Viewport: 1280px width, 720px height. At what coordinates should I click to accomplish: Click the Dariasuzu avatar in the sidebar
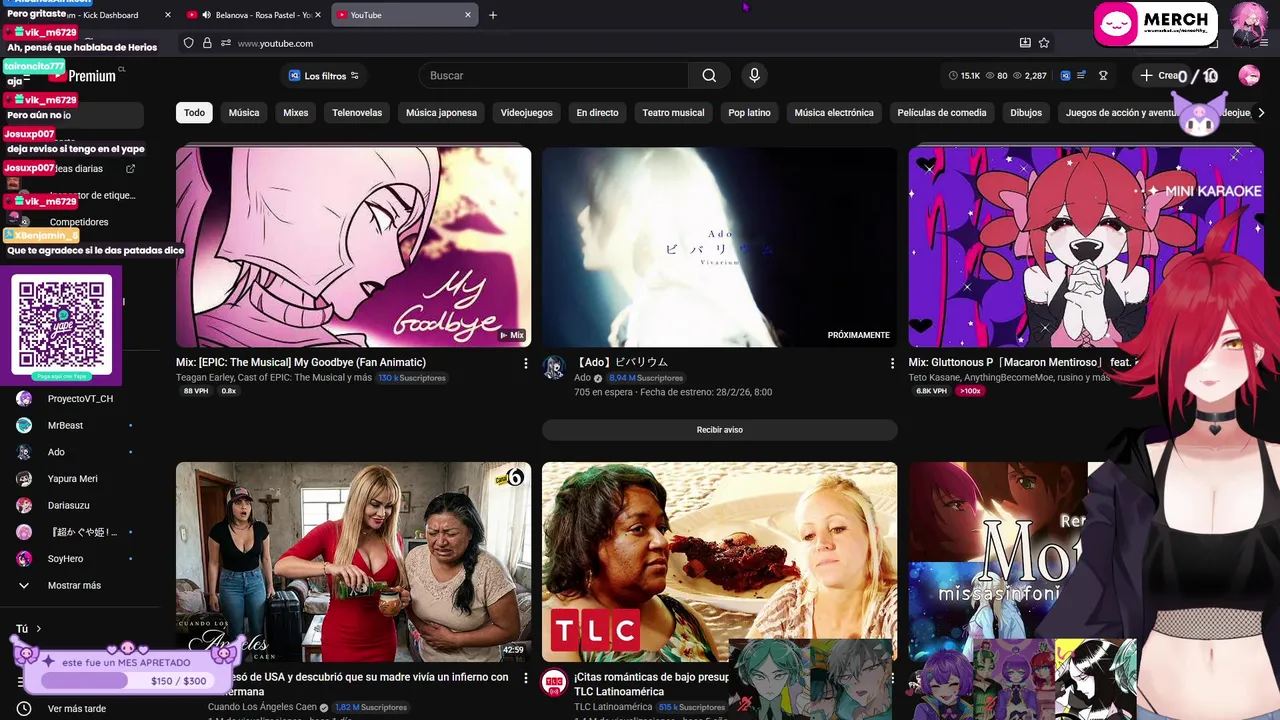[24, 505]
